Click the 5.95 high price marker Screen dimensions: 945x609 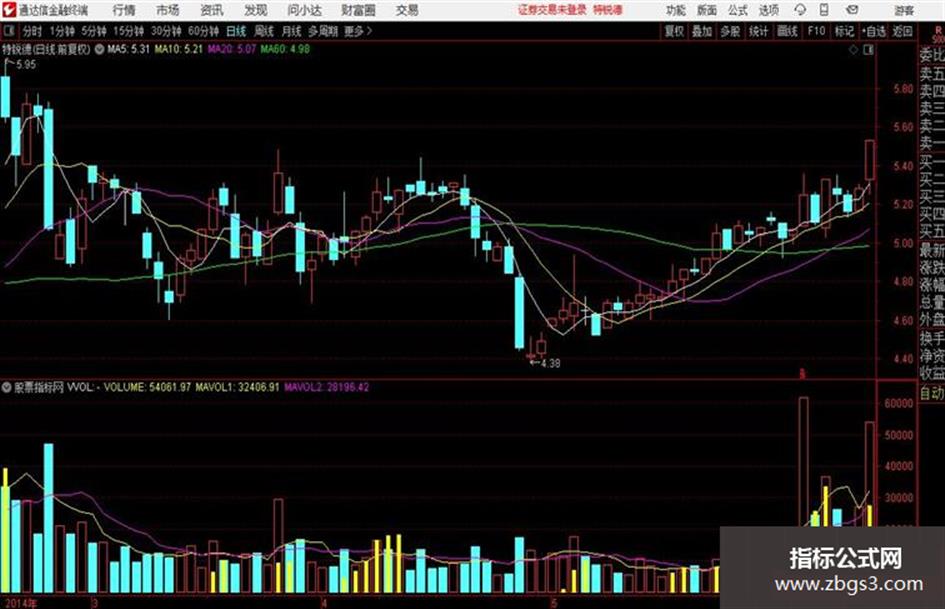(26, 65)
